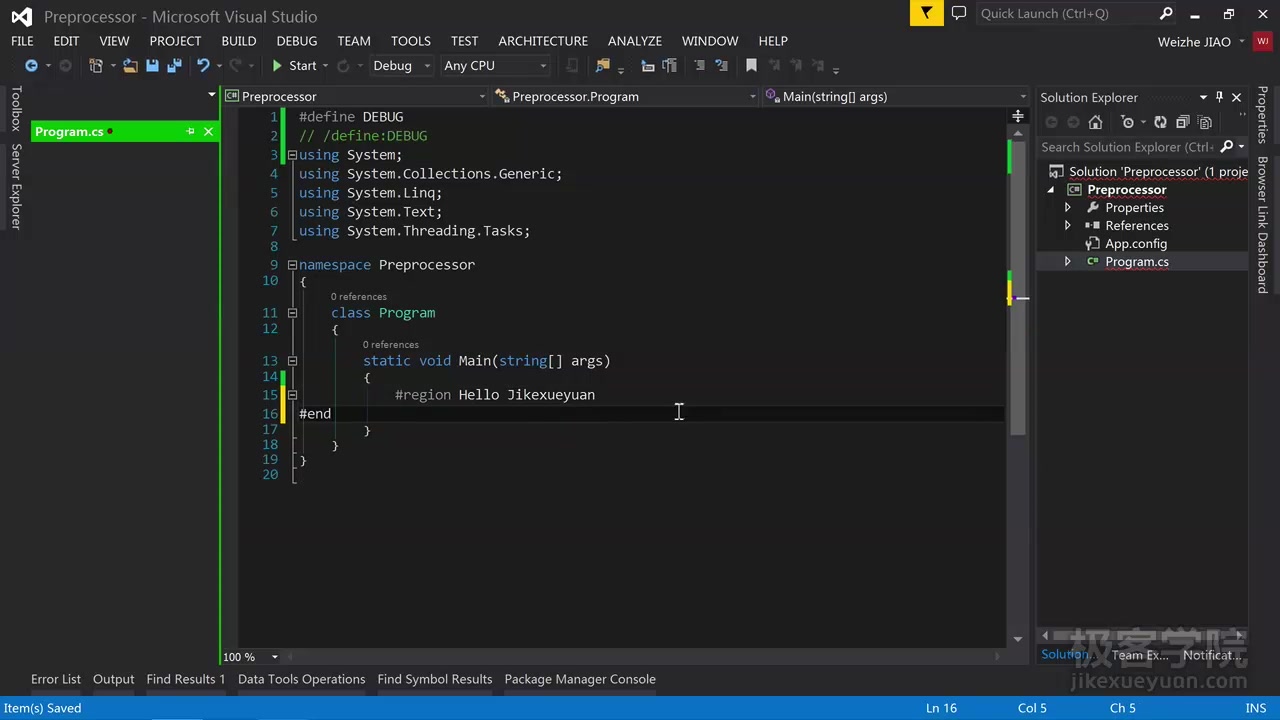
Task: Open the ARCHITECTURE menu
Action: [x=543, y=41]
